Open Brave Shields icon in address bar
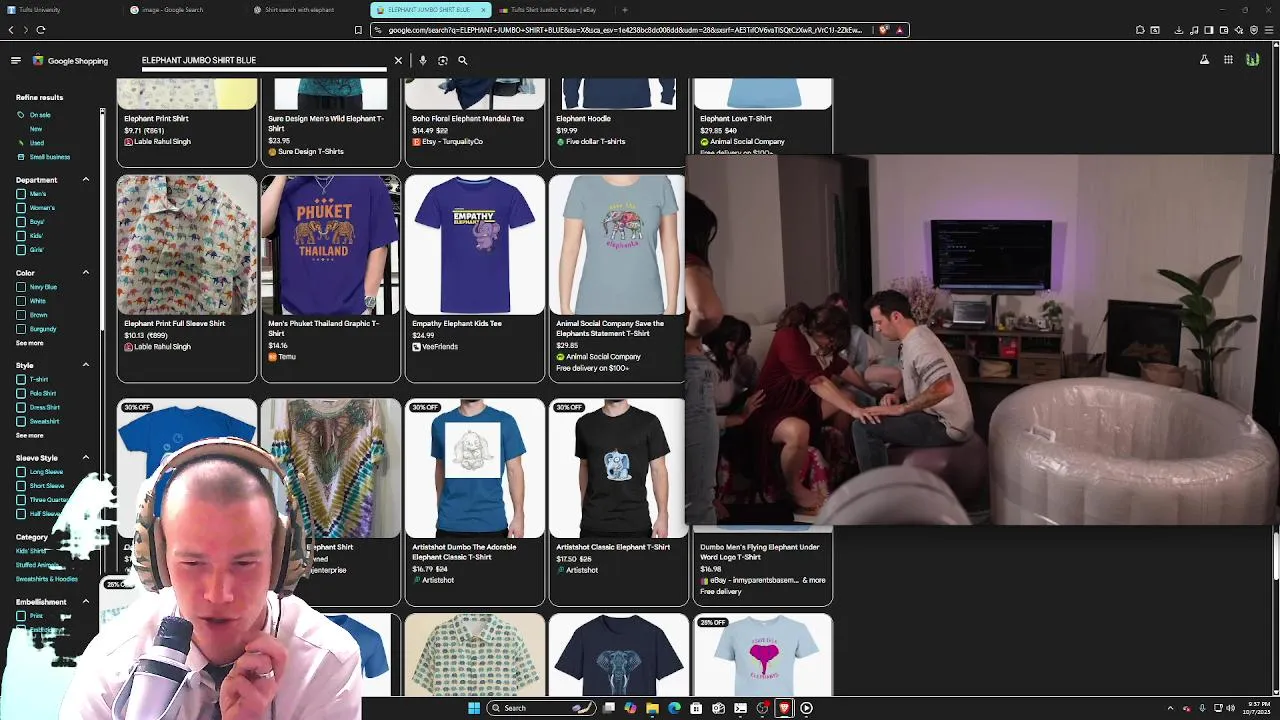This screenshot has height=720, width=1280. pos(884,30)
